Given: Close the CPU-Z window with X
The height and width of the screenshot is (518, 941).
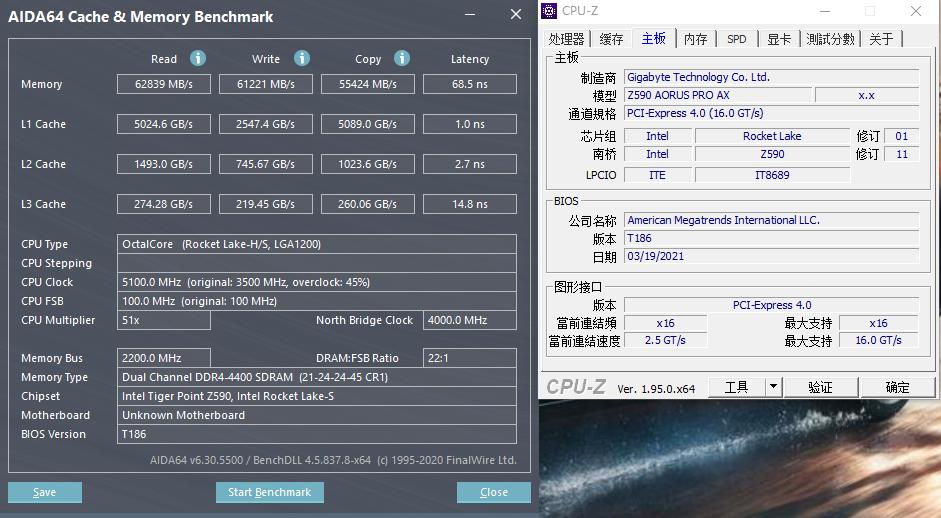Looking at the screenshot, I should click(x=916, y=11).
